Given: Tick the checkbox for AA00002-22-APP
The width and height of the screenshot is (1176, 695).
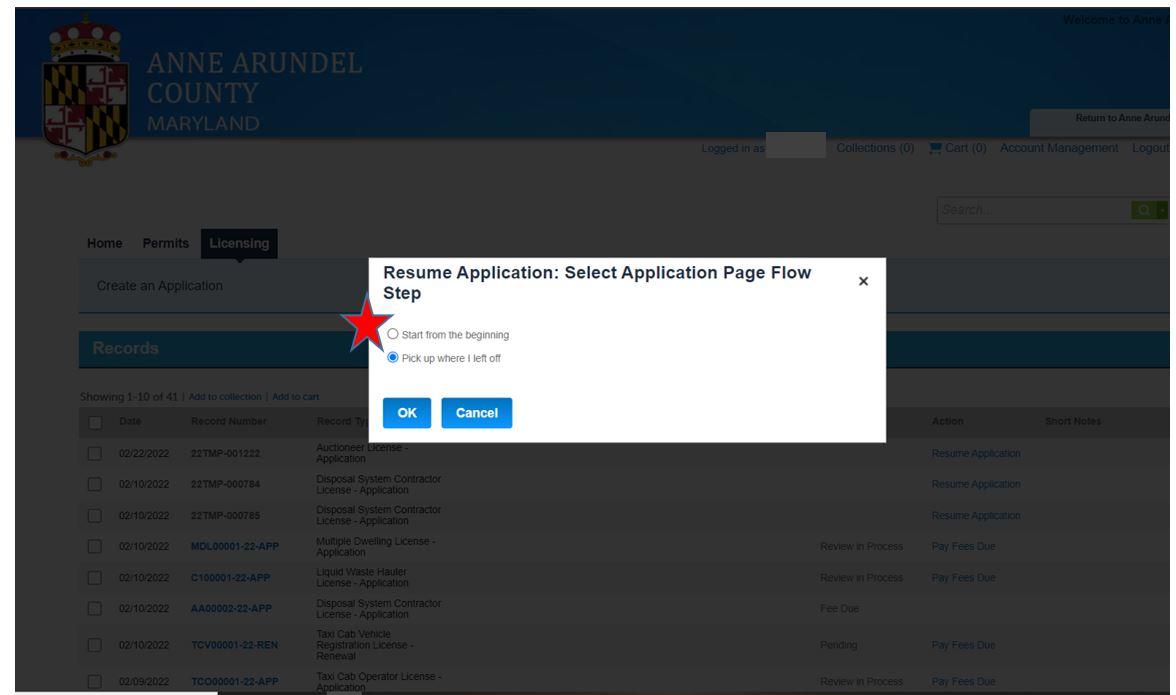Looking at the screenshot, I should [94, 609].
